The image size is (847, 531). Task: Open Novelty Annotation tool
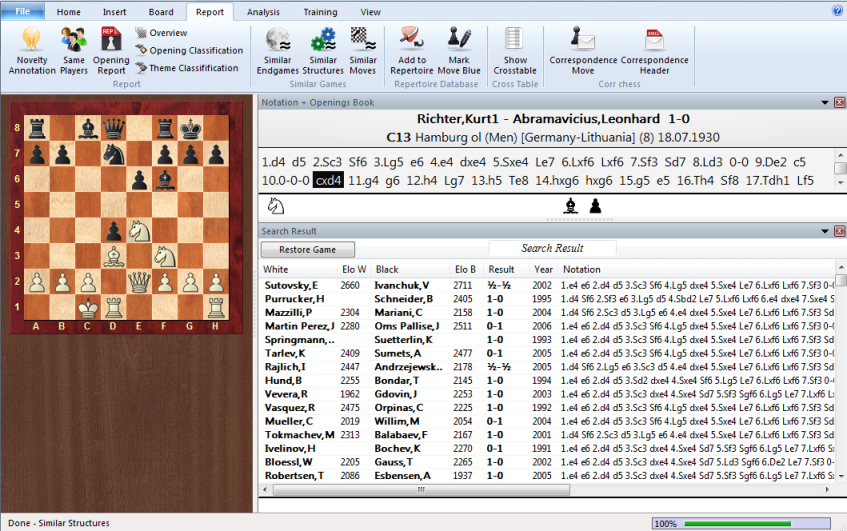point(32,50)
